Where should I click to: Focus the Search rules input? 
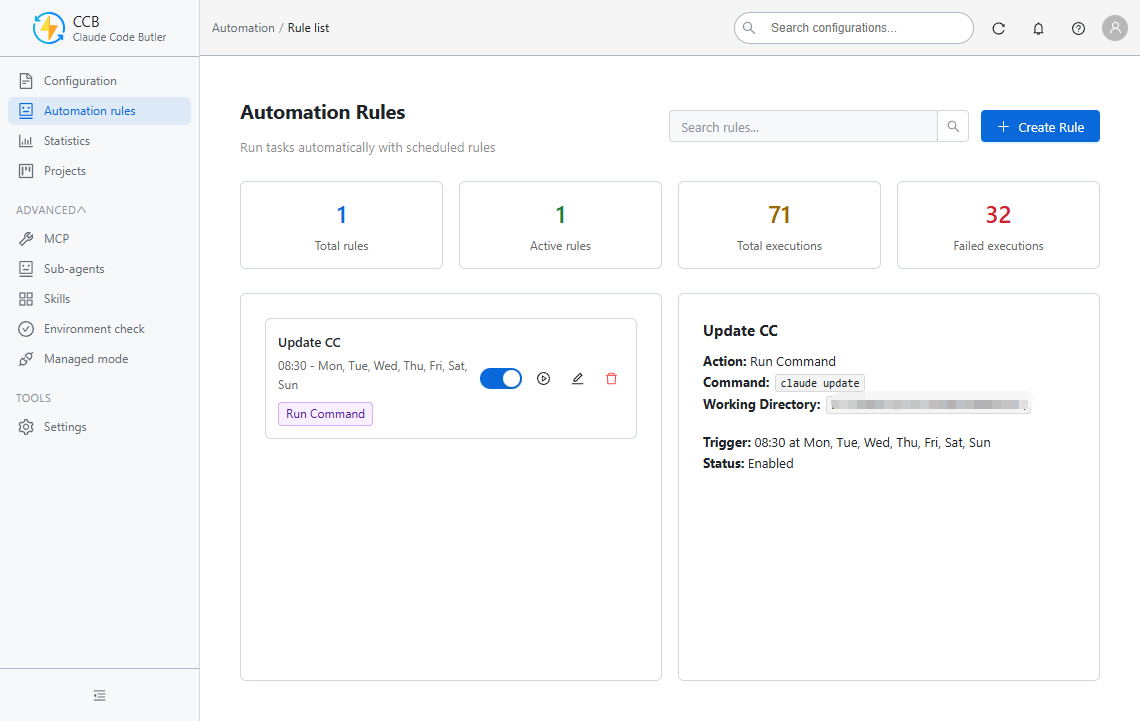pos(803,126)
